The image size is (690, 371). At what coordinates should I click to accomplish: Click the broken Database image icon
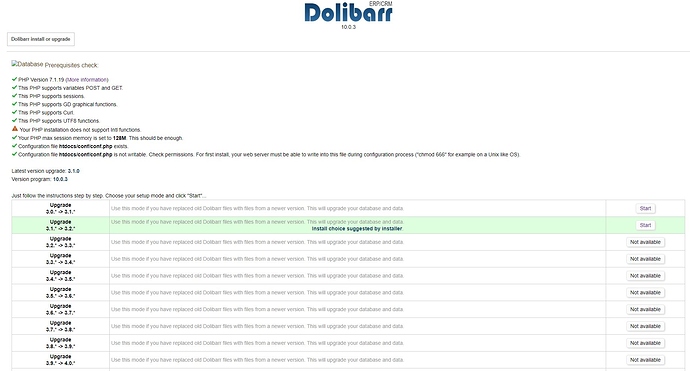tap(27, 64)
